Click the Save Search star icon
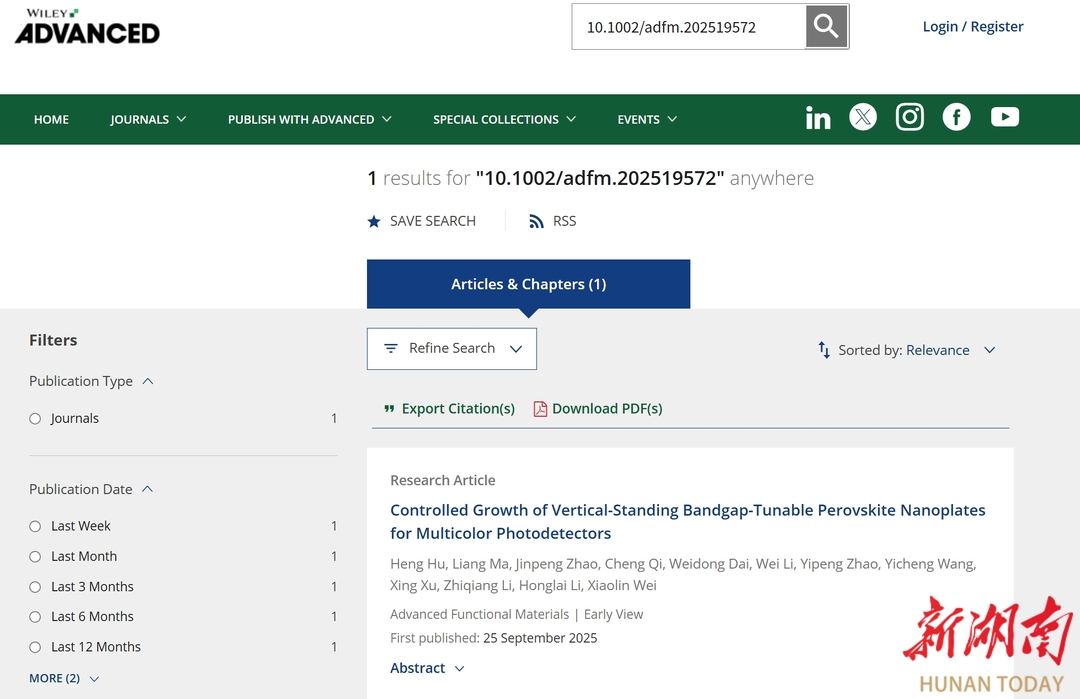 pos(374,221)
